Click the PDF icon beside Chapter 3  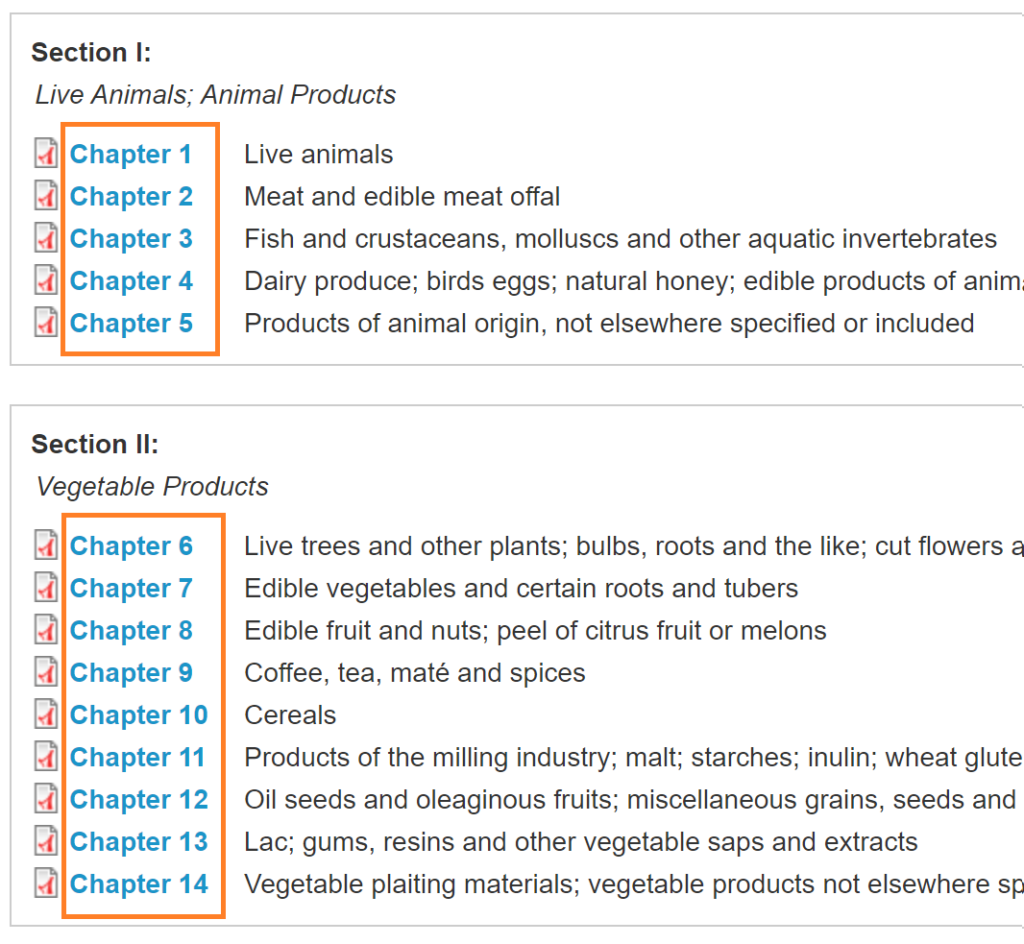point(46,239)
